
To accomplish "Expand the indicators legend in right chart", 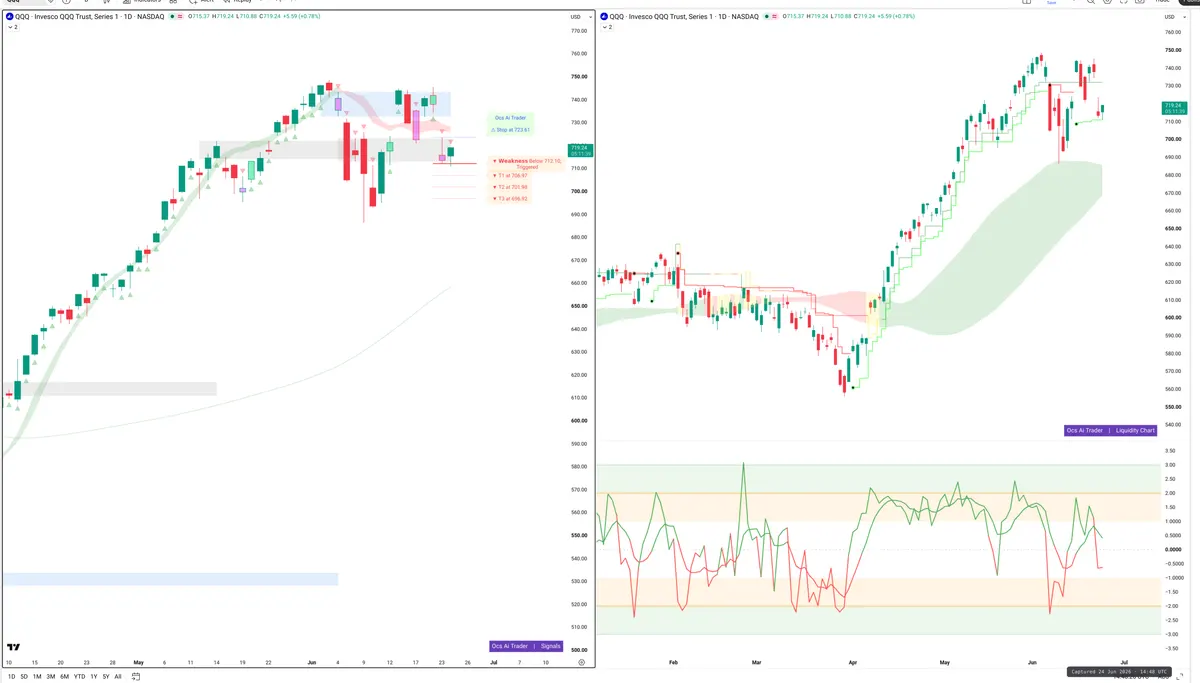I will coord(609,28).
